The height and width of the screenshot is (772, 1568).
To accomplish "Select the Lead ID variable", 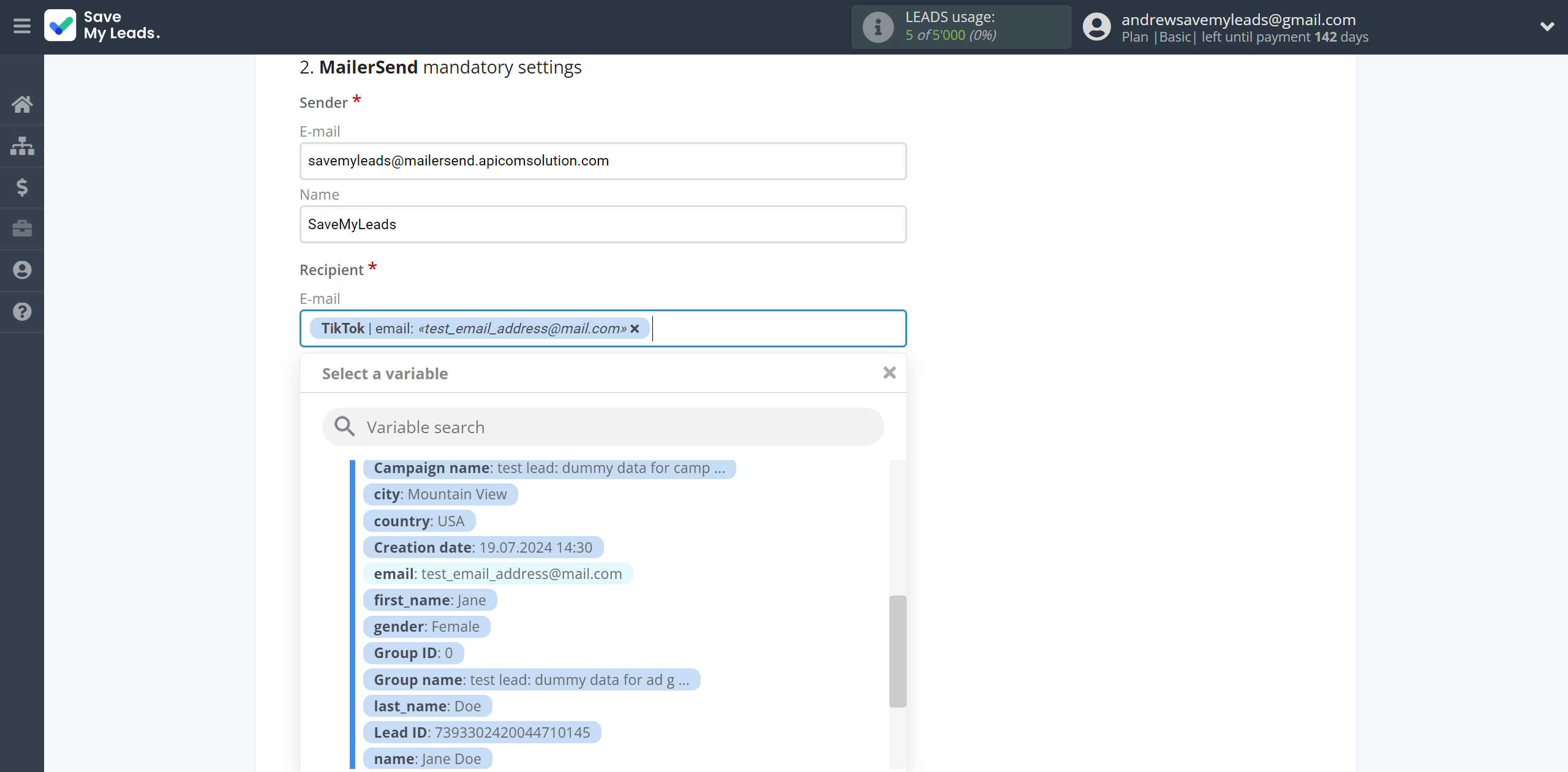I will click(482, 733).
